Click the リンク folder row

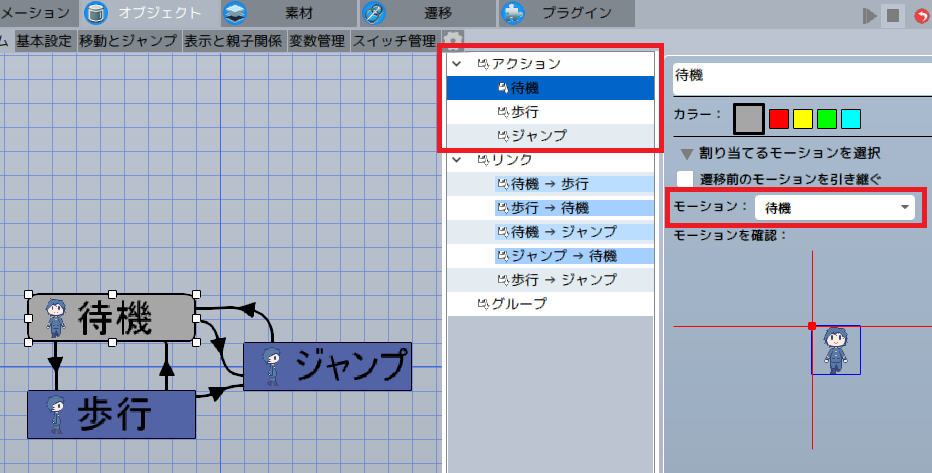pyautogui.click(x=550, y=160)
